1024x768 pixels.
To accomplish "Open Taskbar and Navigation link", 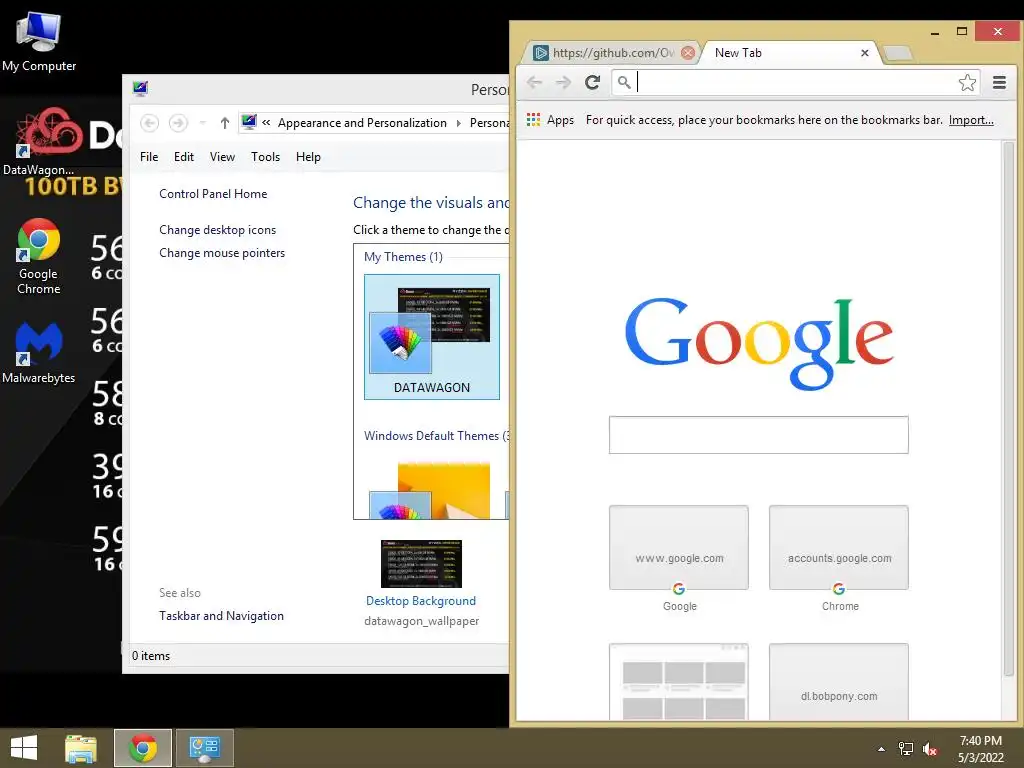I will [x=221, y=616].
